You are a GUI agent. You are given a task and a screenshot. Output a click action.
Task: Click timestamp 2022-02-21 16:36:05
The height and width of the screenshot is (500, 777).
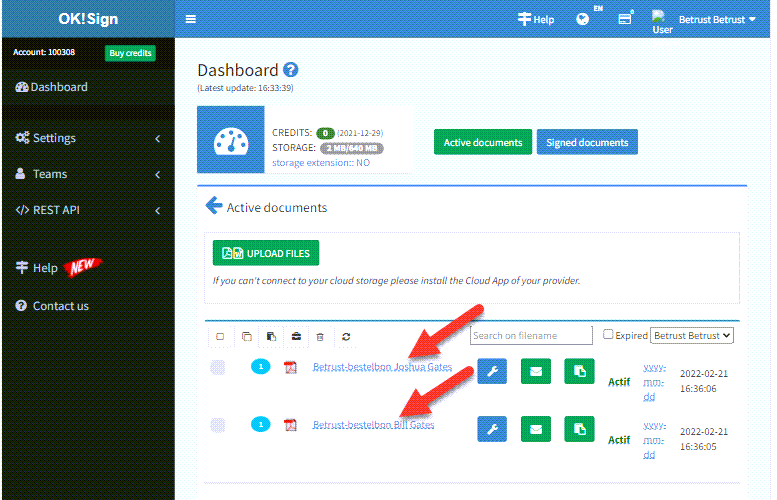pyautogui.click(x=703, y=439)
